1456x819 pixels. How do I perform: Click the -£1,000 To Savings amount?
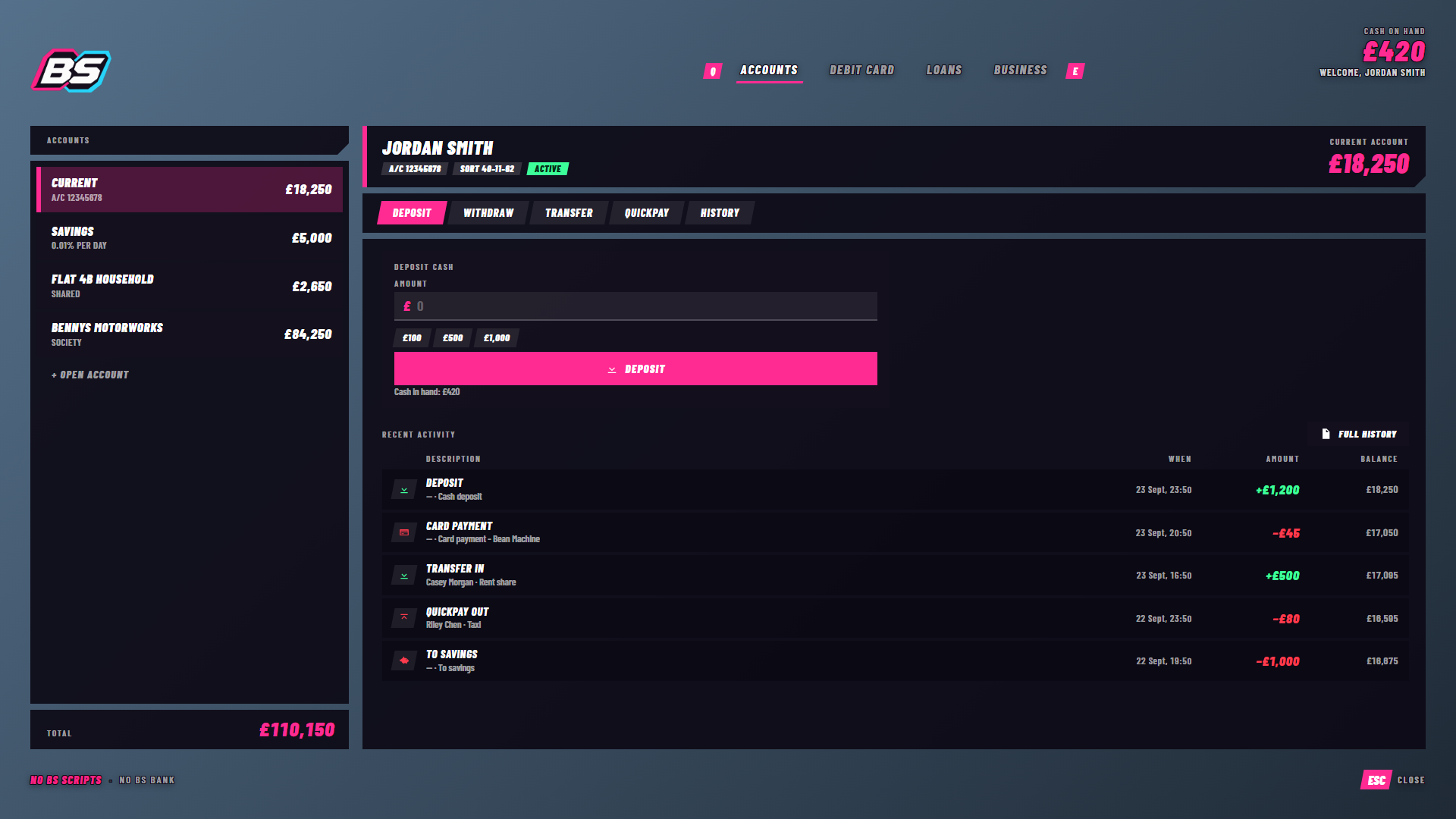click(x=1277, y=661)
